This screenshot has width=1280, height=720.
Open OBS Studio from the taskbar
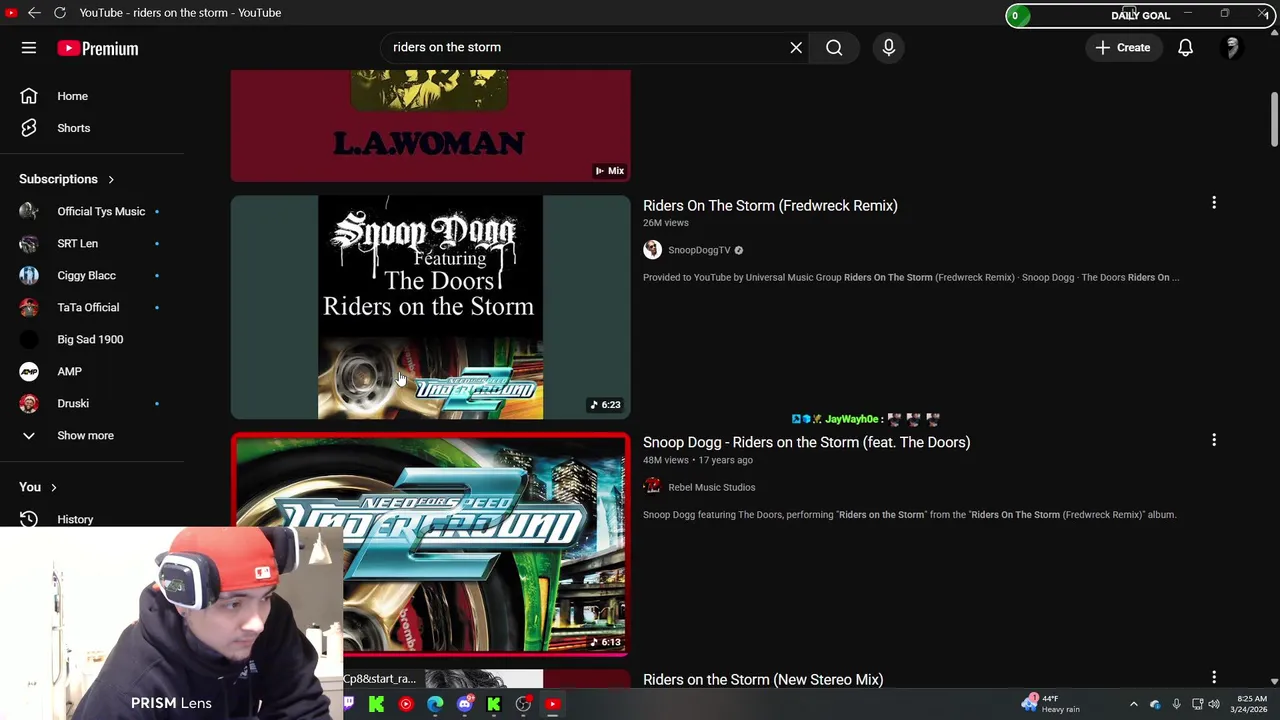tap(523, 704)
